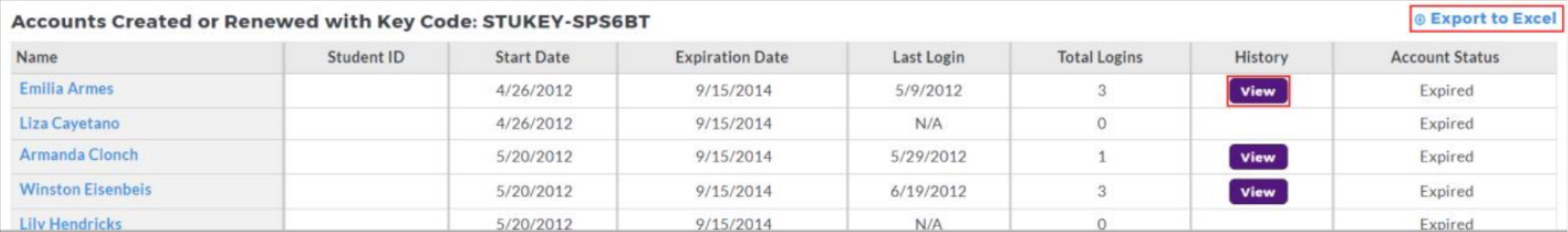The width and height of the screenshot is (1568, 232).
Task: Sort by the Student ID column header
Action: (x=366, y=57)
